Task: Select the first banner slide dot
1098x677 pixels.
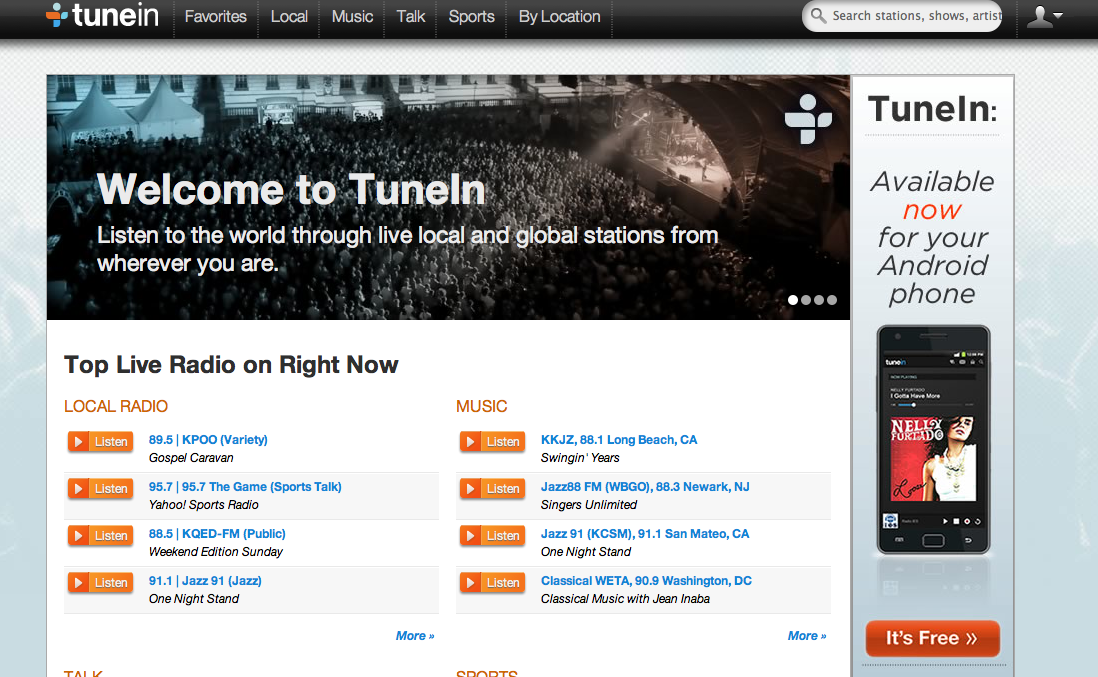Action: (x=793, y=300)
